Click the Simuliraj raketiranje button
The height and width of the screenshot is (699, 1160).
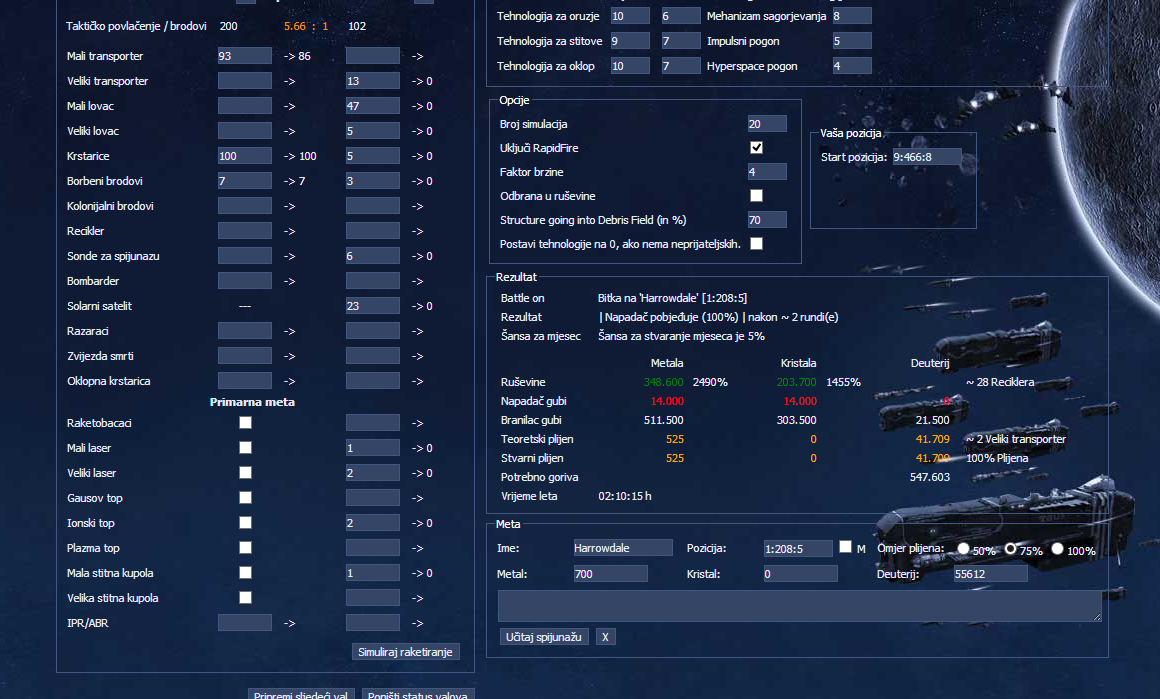click(x=405, y=652)
